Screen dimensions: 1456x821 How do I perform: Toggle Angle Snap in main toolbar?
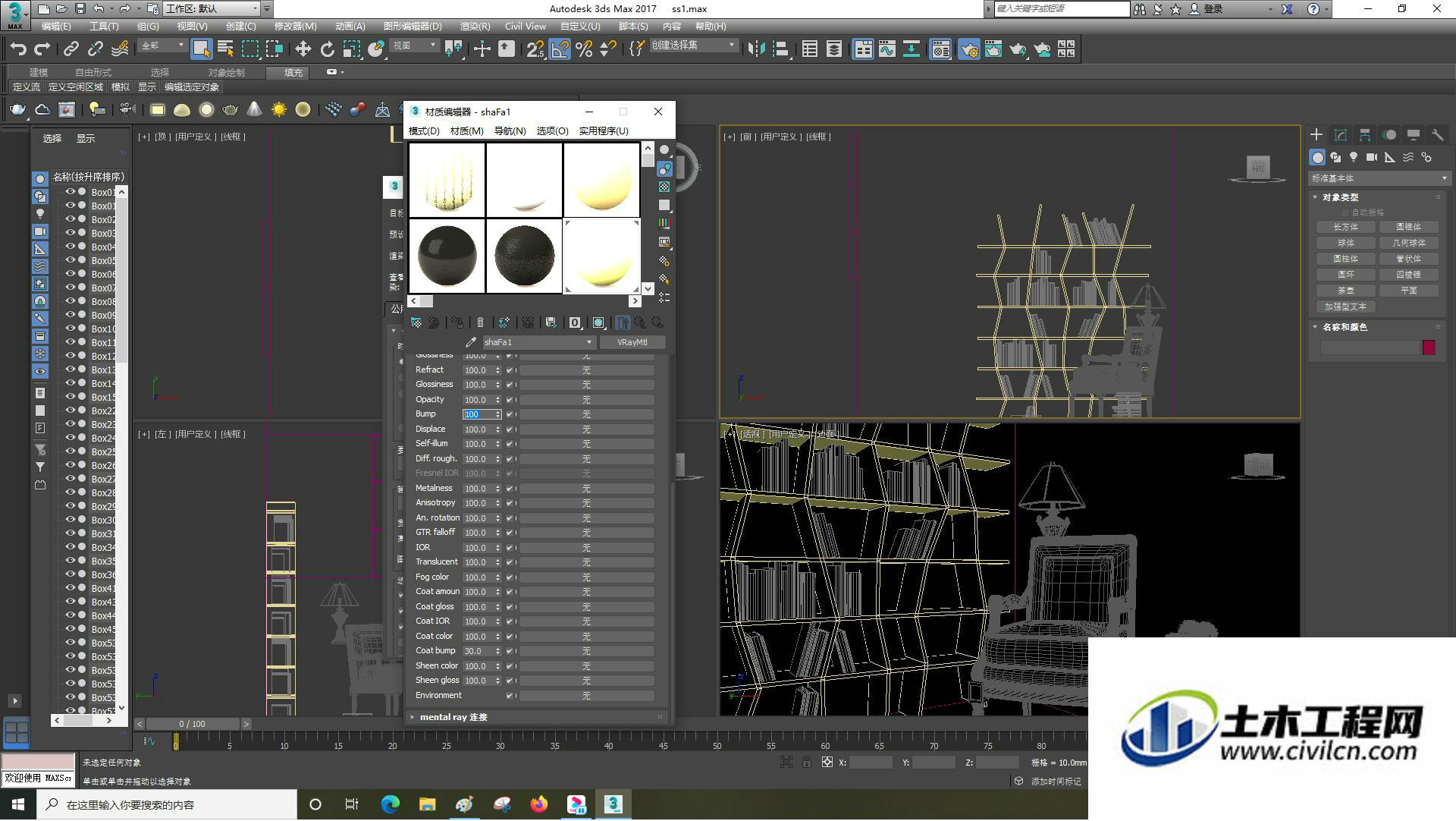click(x=560, y=49)
